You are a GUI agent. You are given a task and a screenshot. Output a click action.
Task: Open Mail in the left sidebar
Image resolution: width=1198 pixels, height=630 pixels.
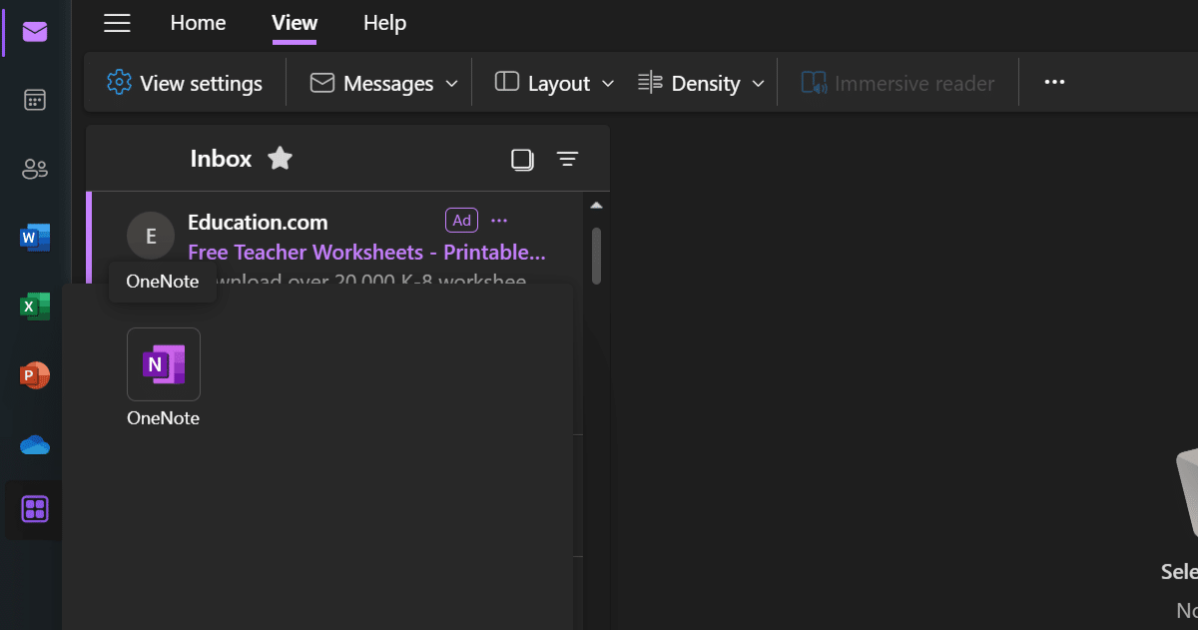[x=35, y=32]
